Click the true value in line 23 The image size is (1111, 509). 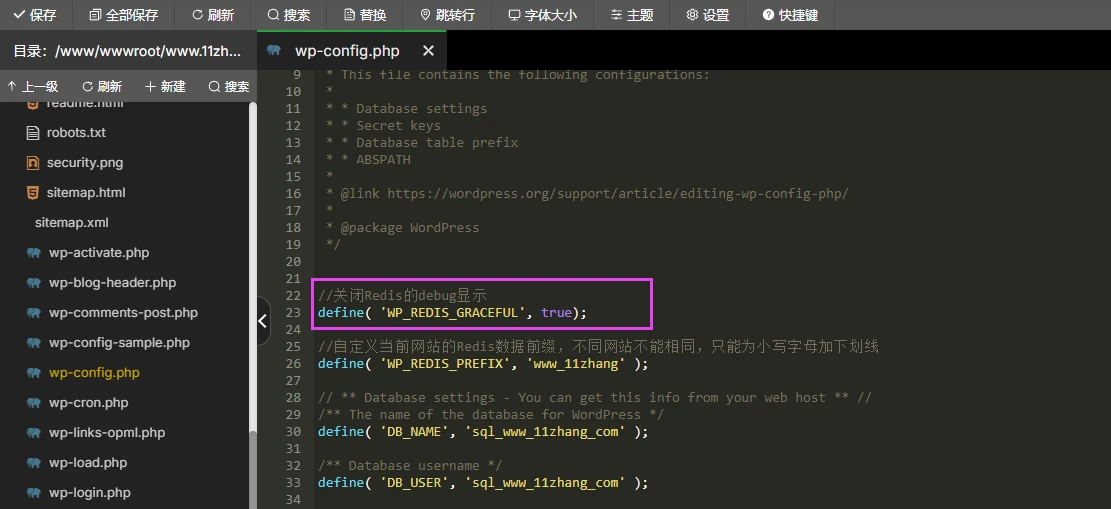pyautogui.click(x=556, y=313)
